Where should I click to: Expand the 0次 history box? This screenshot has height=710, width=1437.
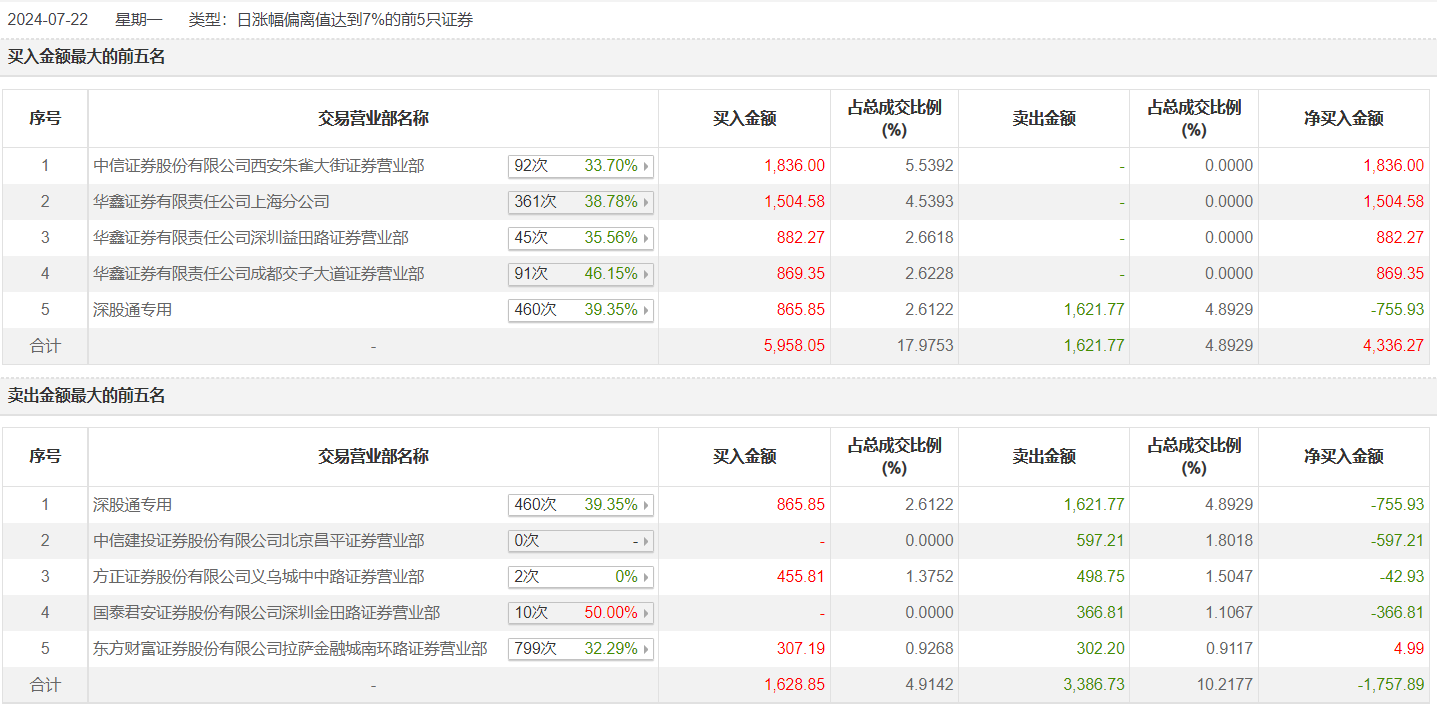point(581,541)
